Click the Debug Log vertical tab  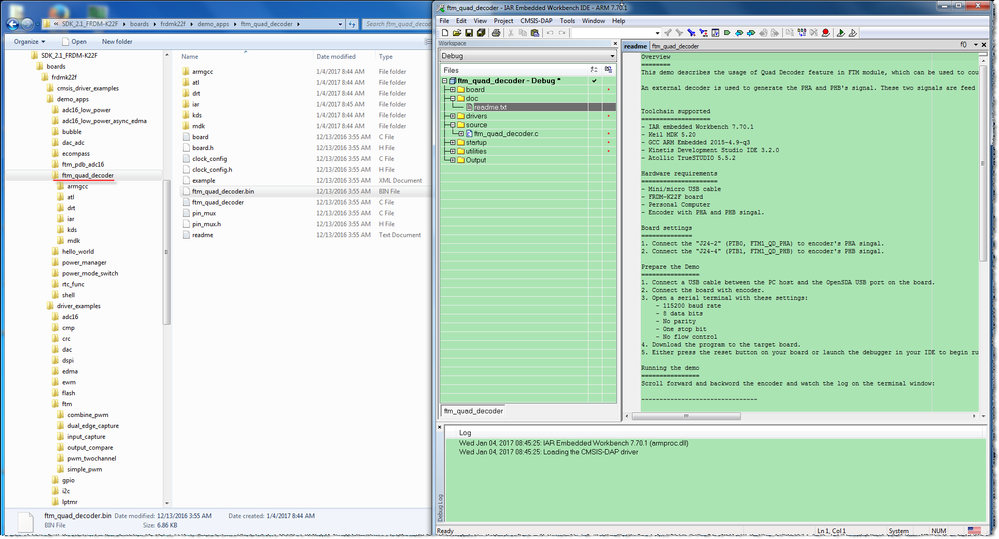point(440,508)
